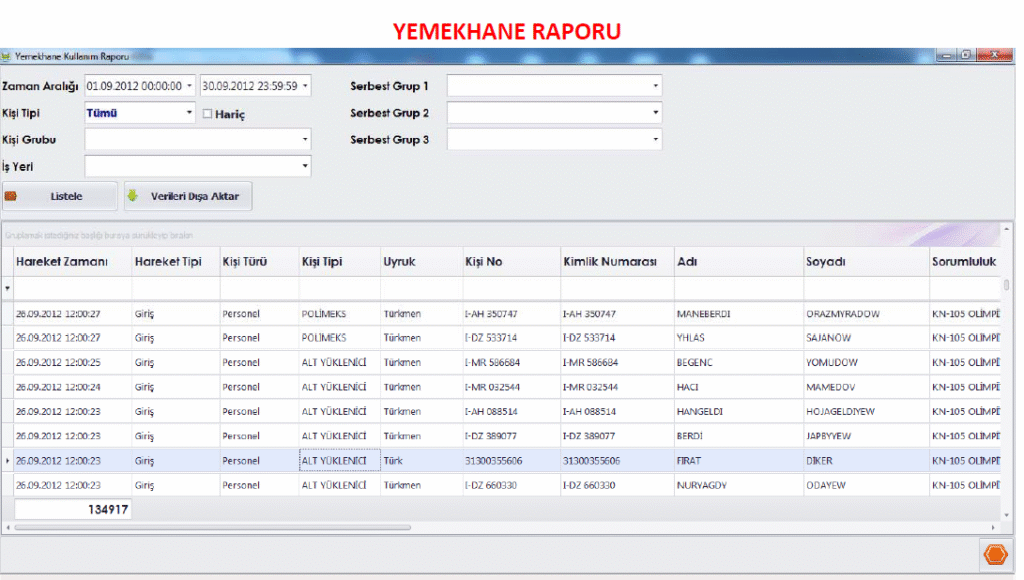The width and height of the screenshot is (1024, 580).
Task: Toggle the Hariç checkbox
Action: click(x=208, y=114)
